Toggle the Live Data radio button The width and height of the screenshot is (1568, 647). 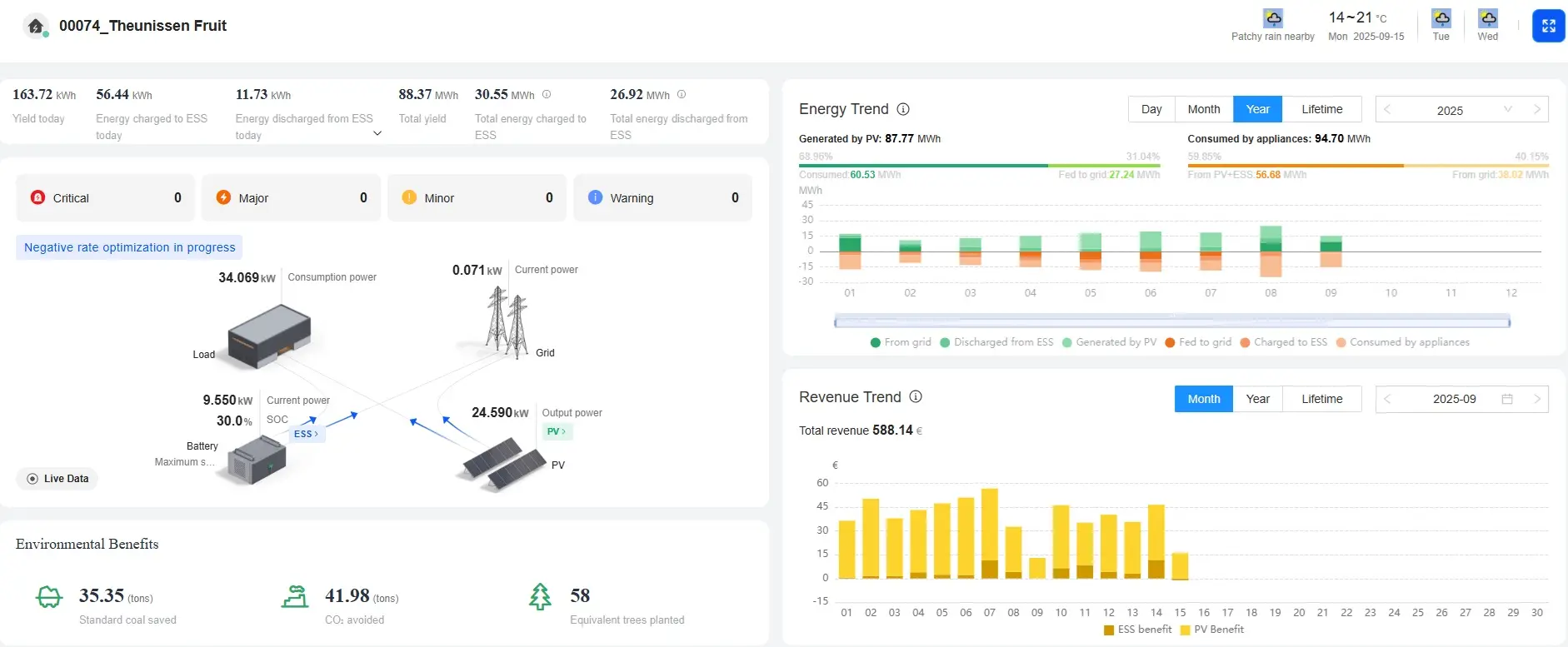coord(32,479)
